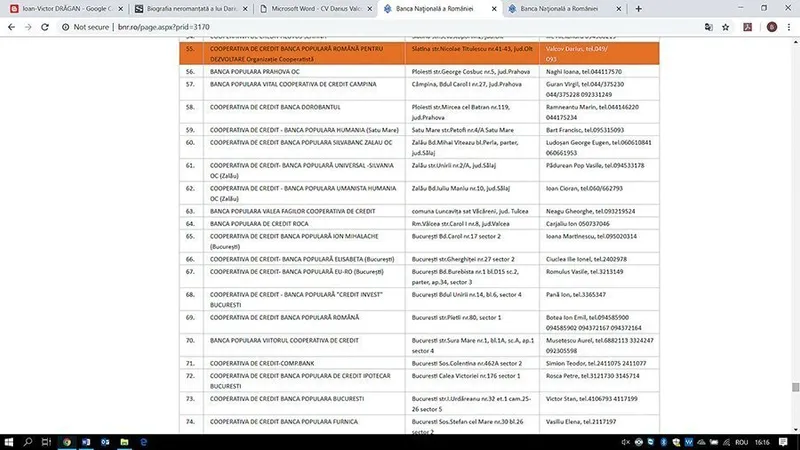Image resolution: width=800 pixels, height=450 pixels.
Task: Open the Chrome profile avatar
Action: point(771,27)
